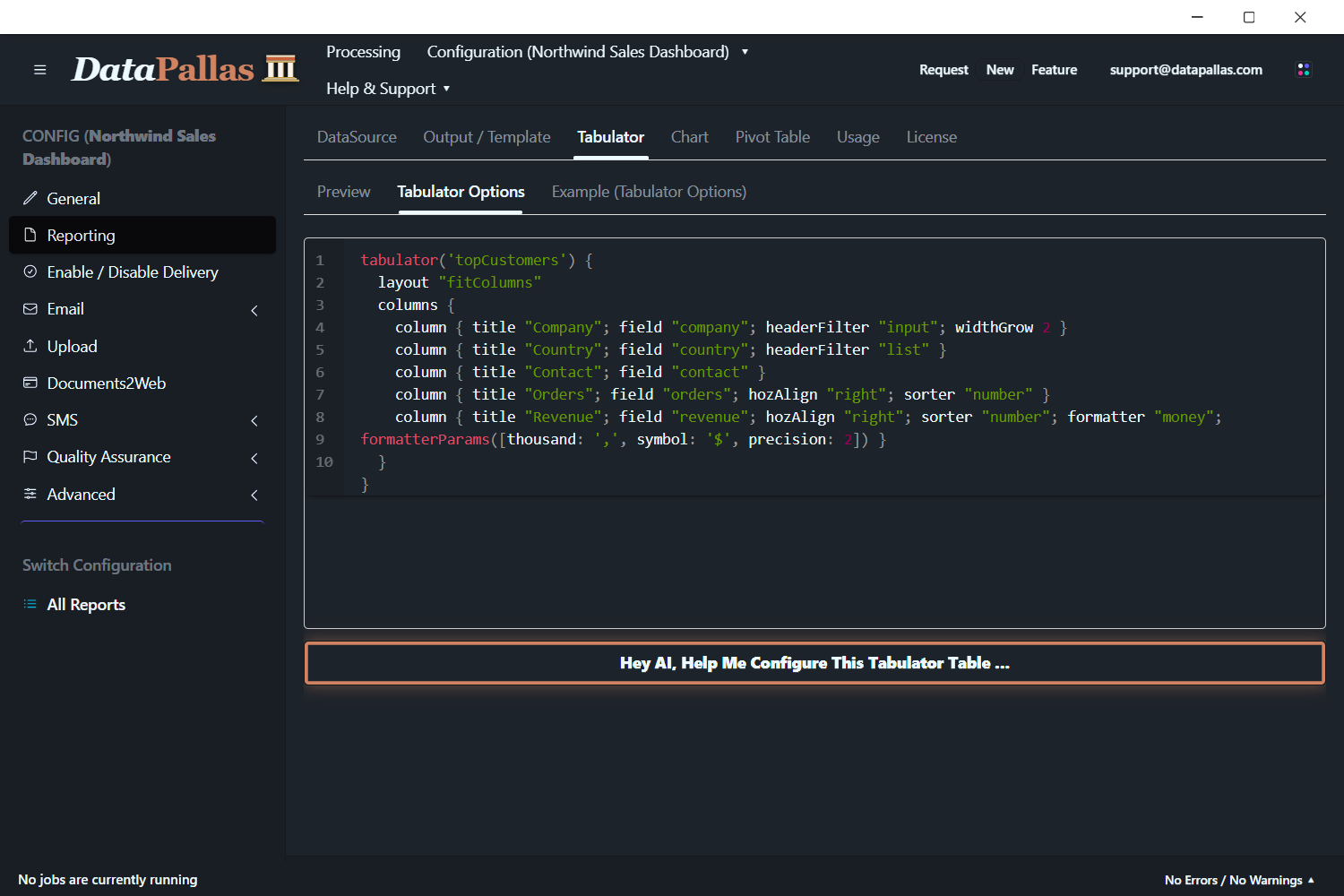Click the Request link
1344x896 pixels.
click(943, 70)
